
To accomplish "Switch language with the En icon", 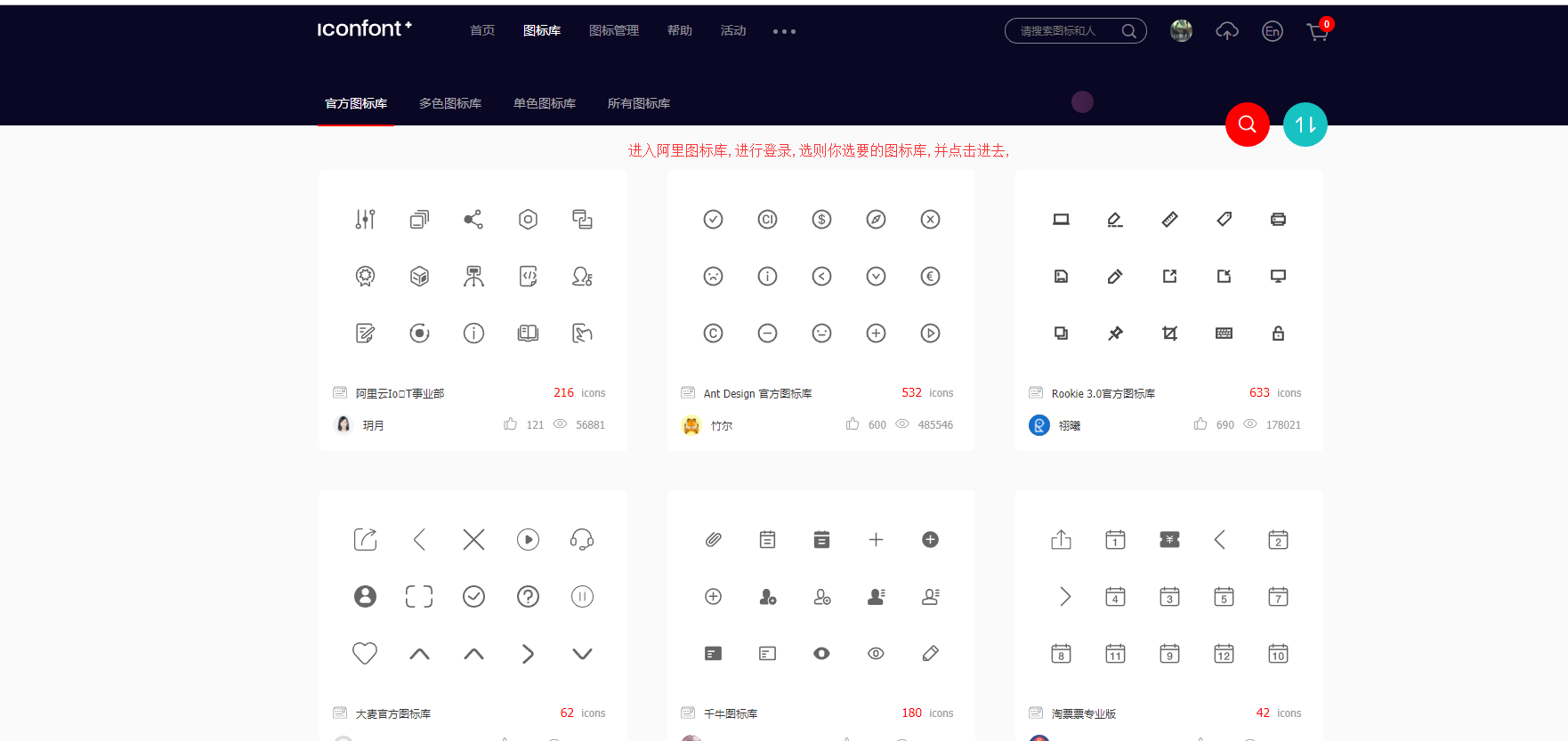I will click(1273, 31).
